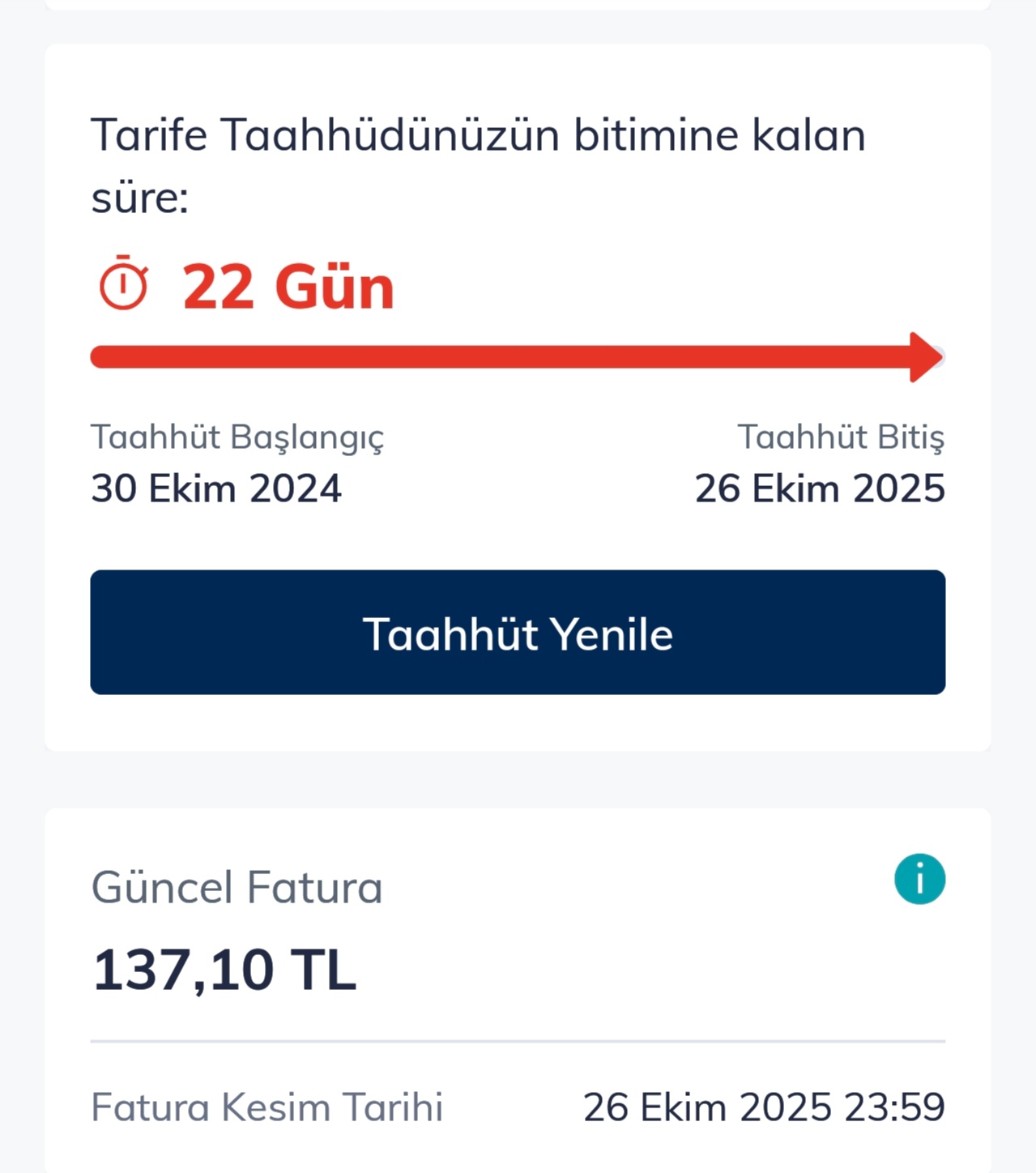Tap the "süre:" text under the heading
The height and width of the screenshot is (1173, 1036).
tap(139, 198)
